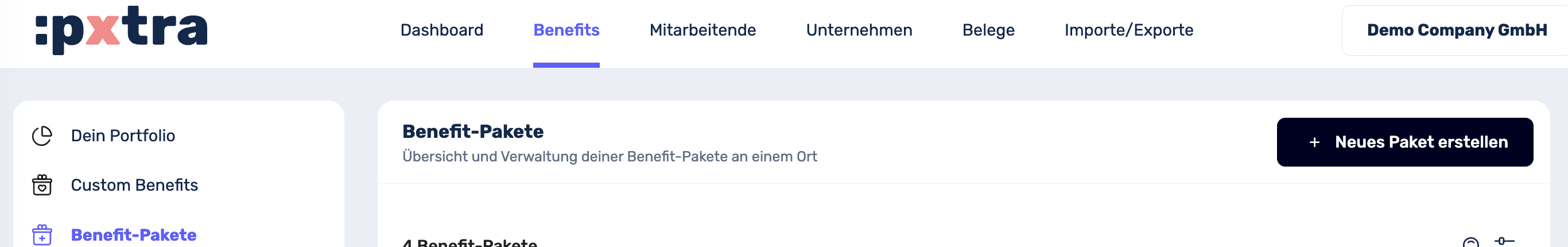
Task: Switch to the Unternehmen tab
Action: tap(859, 30)
